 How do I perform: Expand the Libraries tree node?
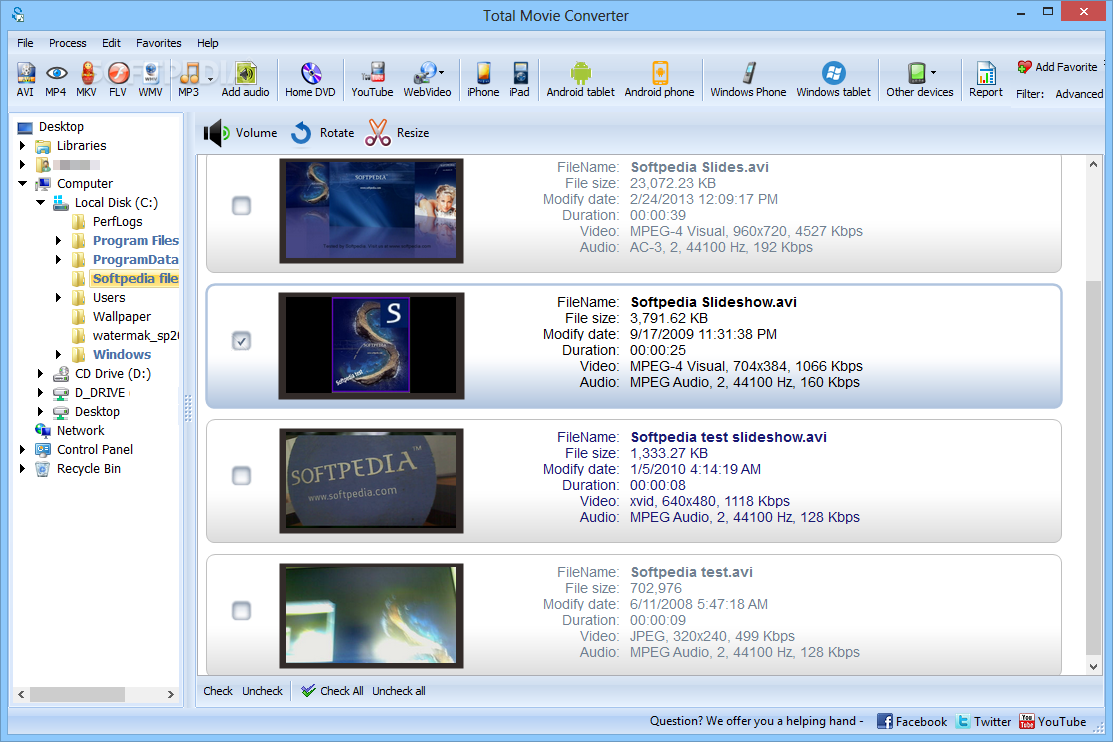click(22, 146)
